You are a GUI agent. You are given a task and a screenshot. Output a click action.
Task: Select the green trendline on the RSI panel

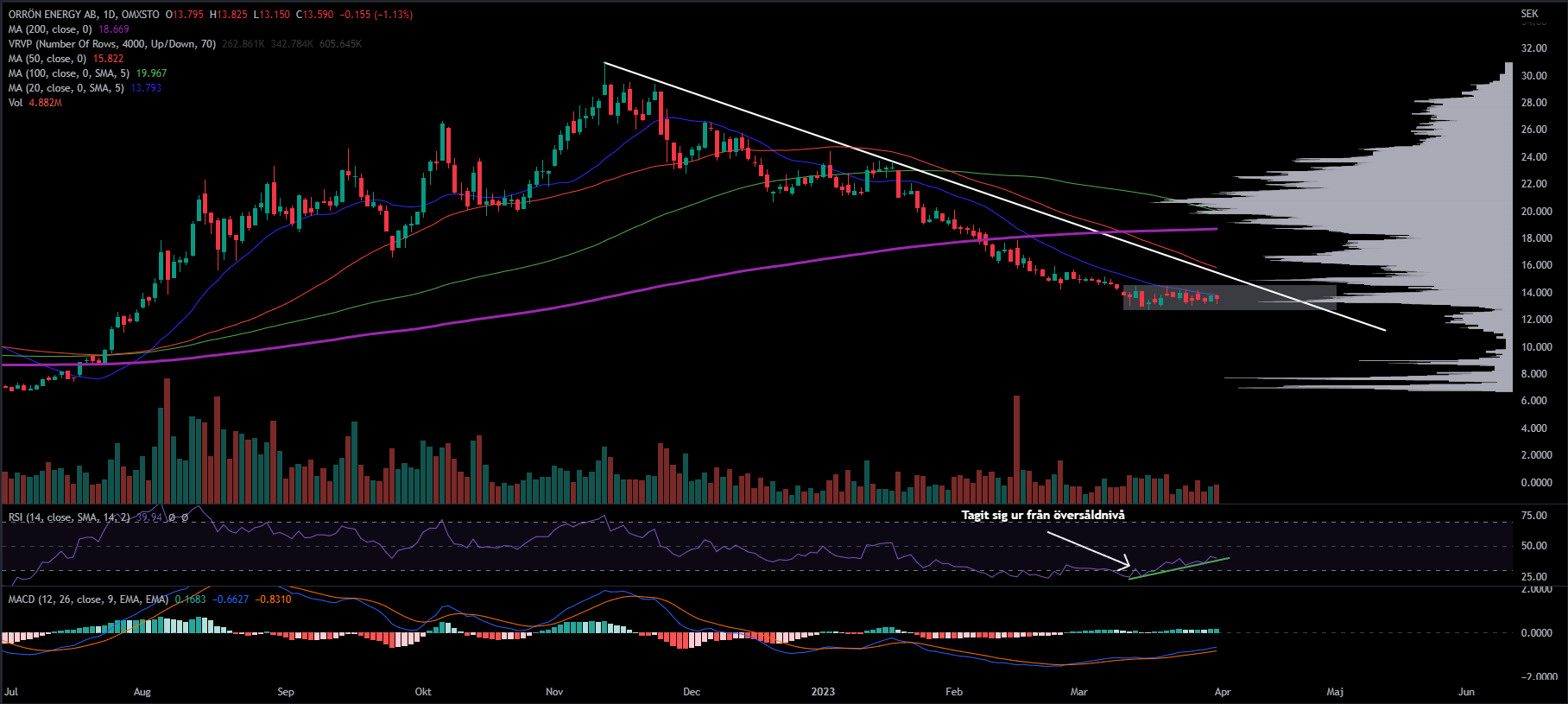pyautogui.click(x=1179, y=568)
